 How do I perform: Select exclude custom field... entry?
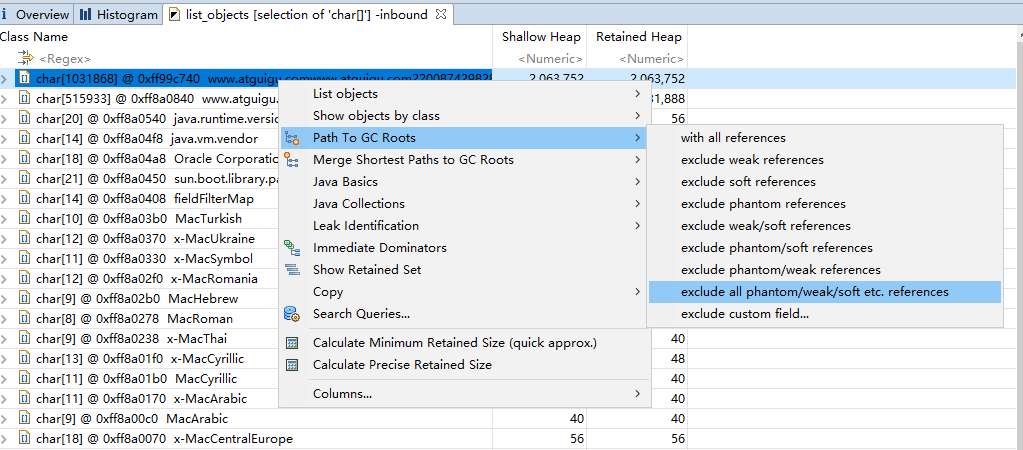pyautogui.click(x=745, y=314)
